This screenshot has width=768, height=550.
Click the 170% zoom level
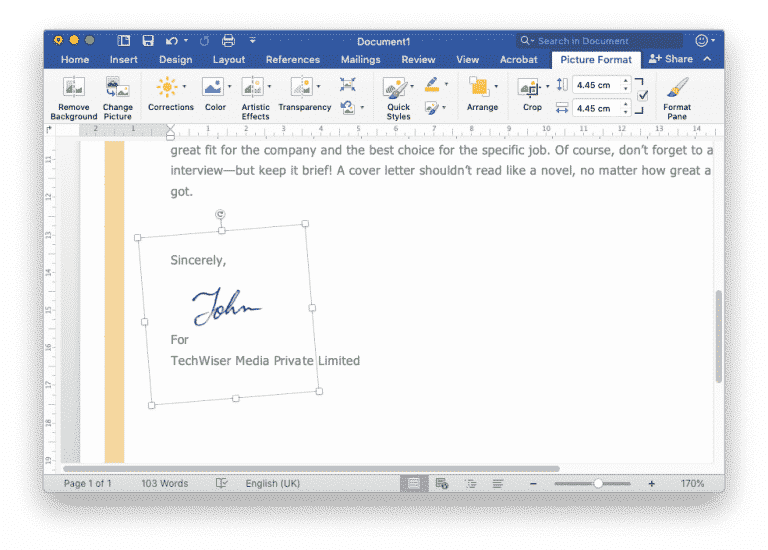click(x=693, y=483)
